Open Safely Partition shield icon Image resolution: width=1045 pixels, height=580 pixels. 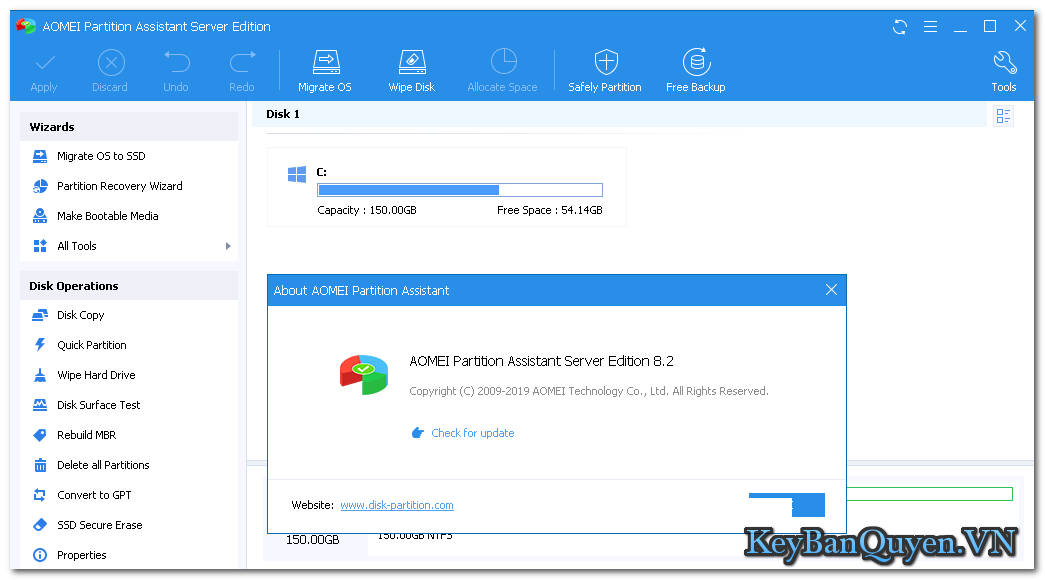tap(606, 63)
